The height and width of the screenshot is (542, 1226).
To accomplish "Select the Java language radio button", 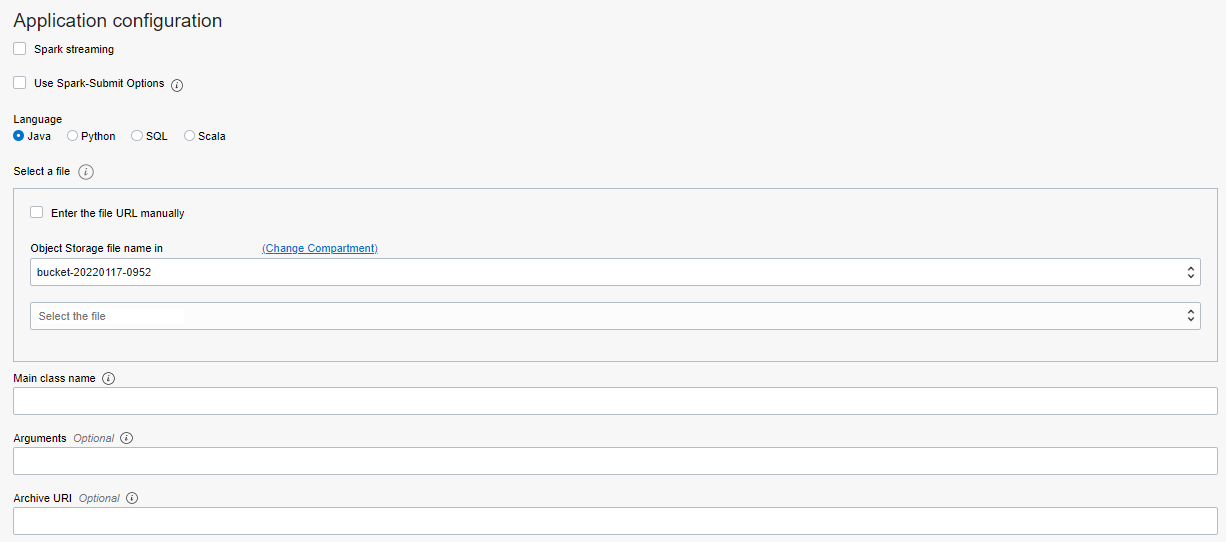I will [x=19, y=136].
